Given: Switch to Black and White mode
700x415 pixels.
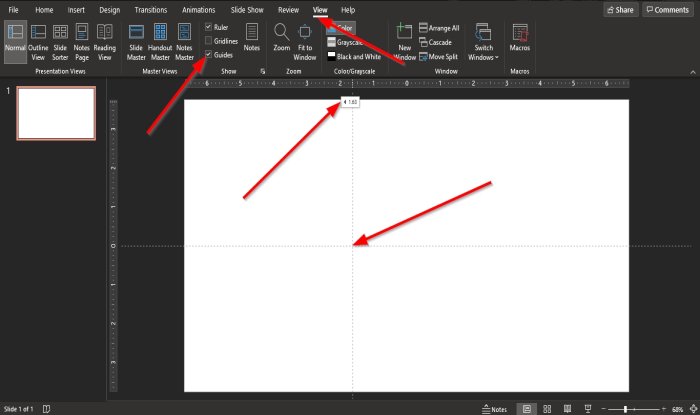Looking at the screenshot, I should pyautogui.click(x=354, y=57).
